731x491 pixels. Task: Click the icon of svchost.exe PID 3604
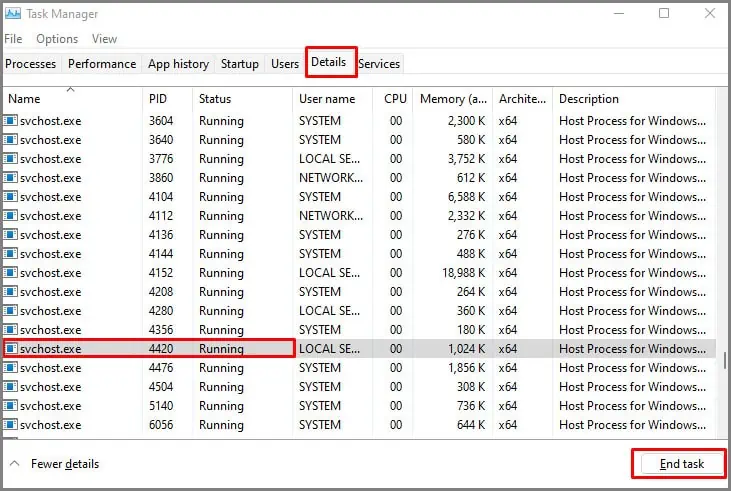click(10, 121)
